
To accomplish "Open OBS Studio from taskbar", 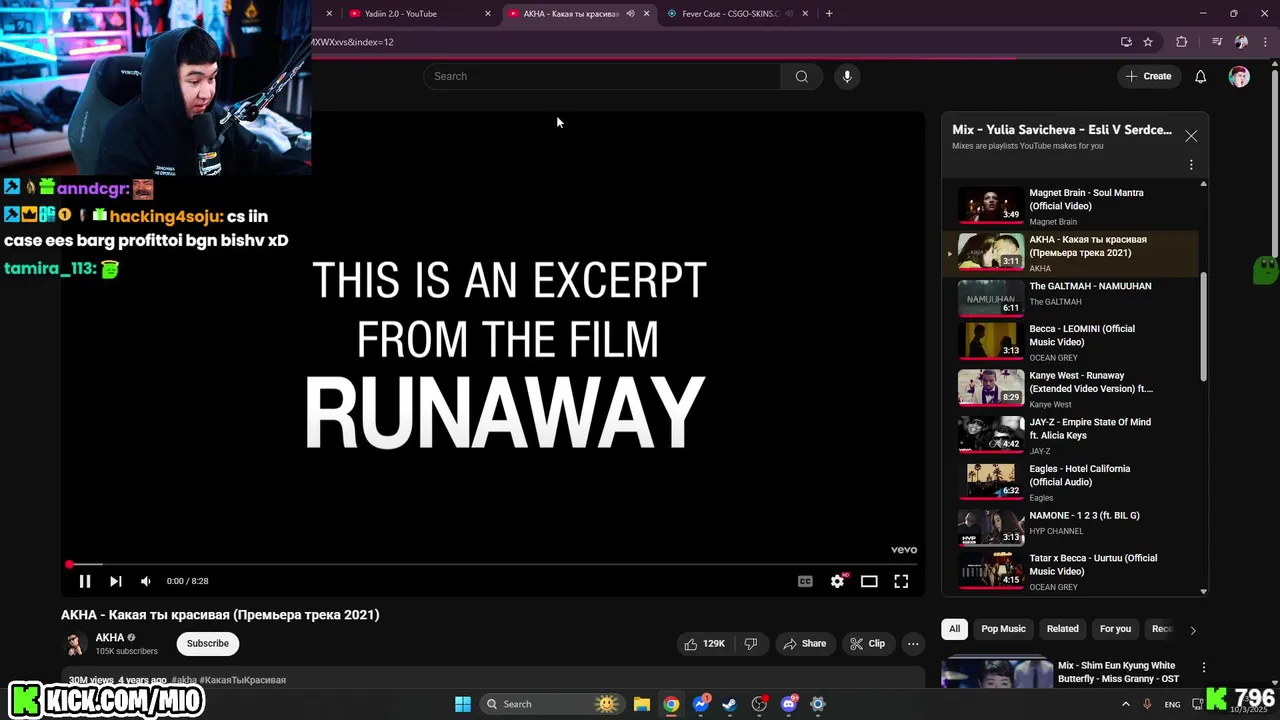I will coord(760,704).
